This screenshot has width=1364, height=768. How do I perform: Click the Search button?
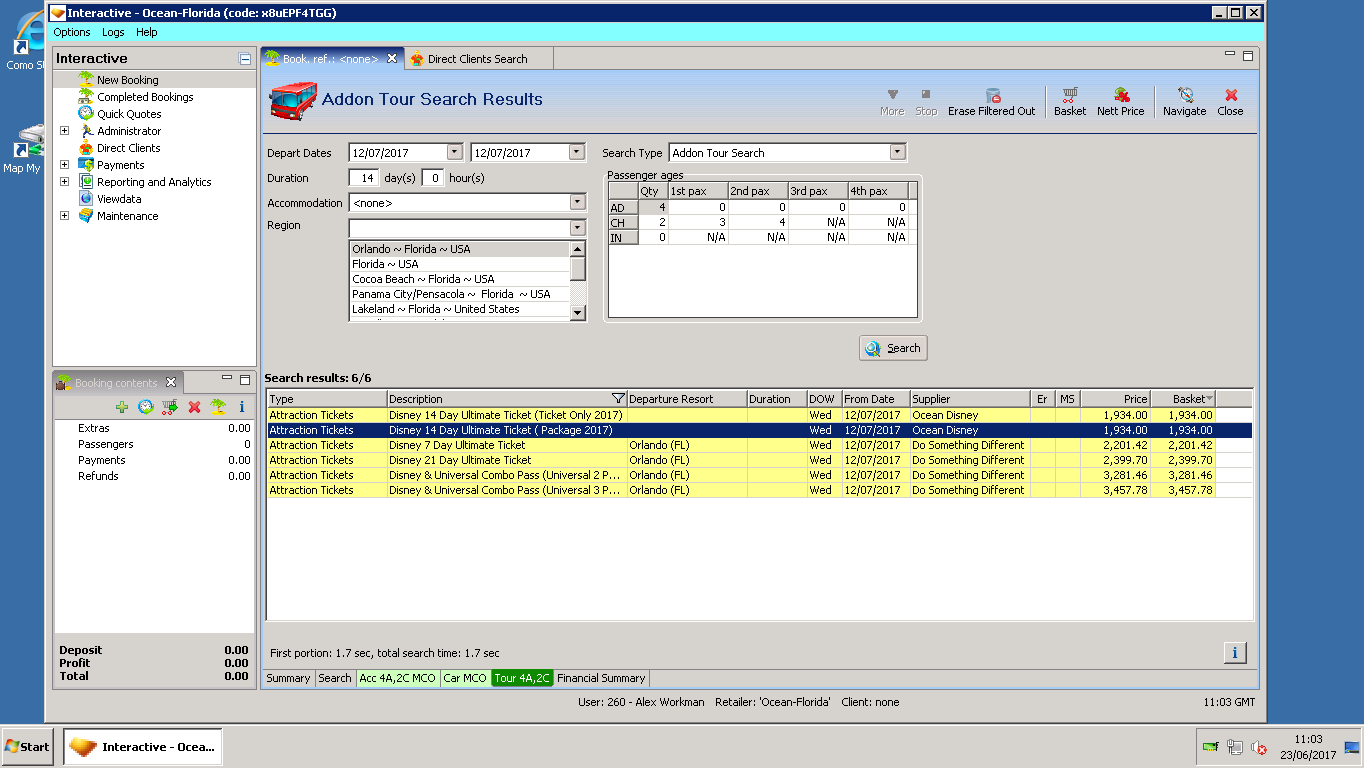[893, 348]
